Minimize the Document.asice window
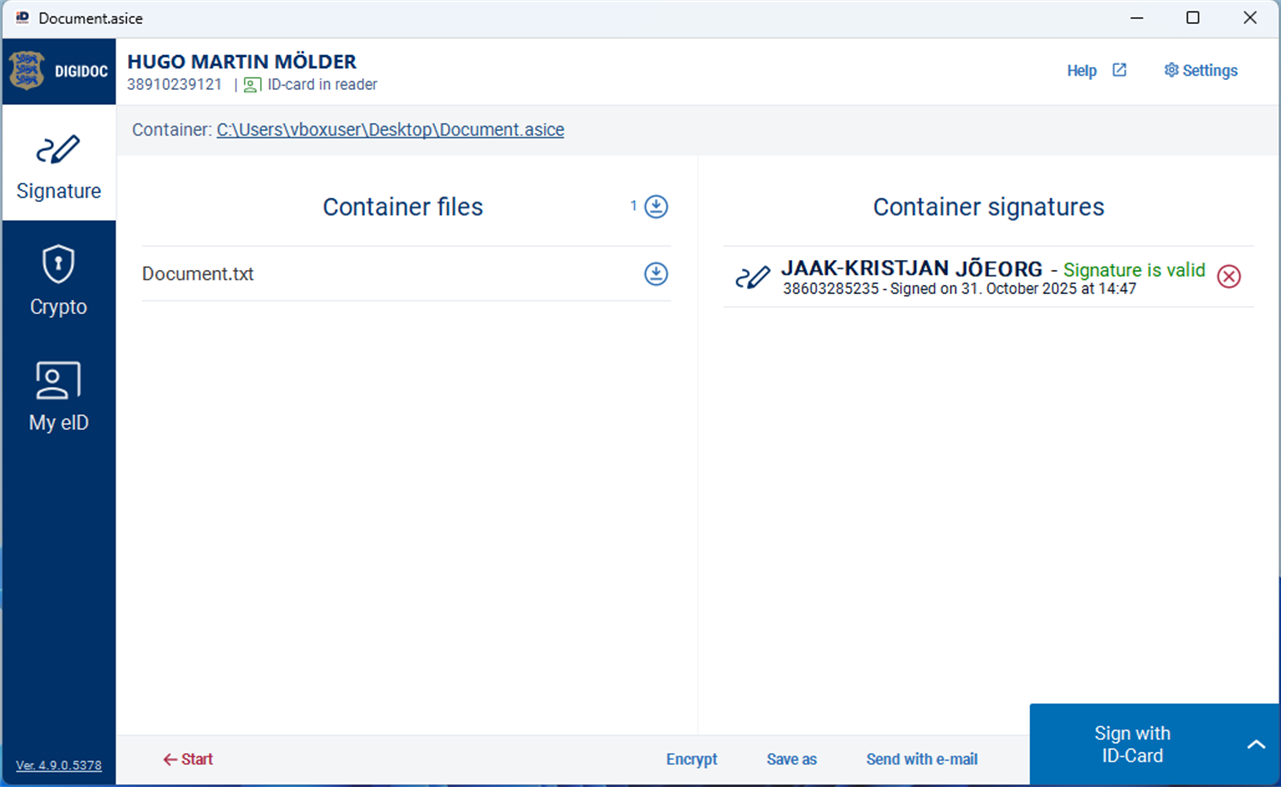Image resolution: width=1281 pixels, height=787 pixels. point(1136,18)
